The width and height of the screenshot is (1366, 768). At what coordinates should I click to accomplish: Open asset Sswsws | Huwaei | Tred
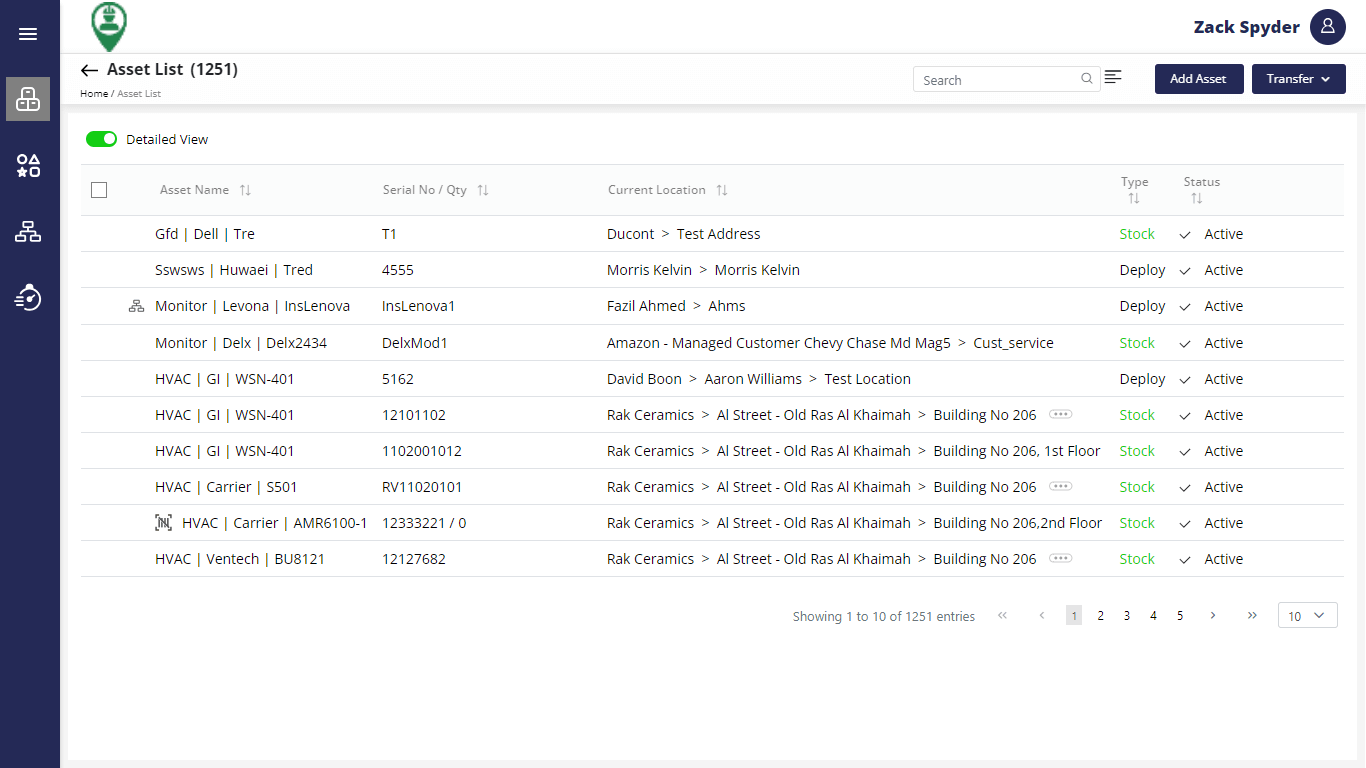click(234, 270)
